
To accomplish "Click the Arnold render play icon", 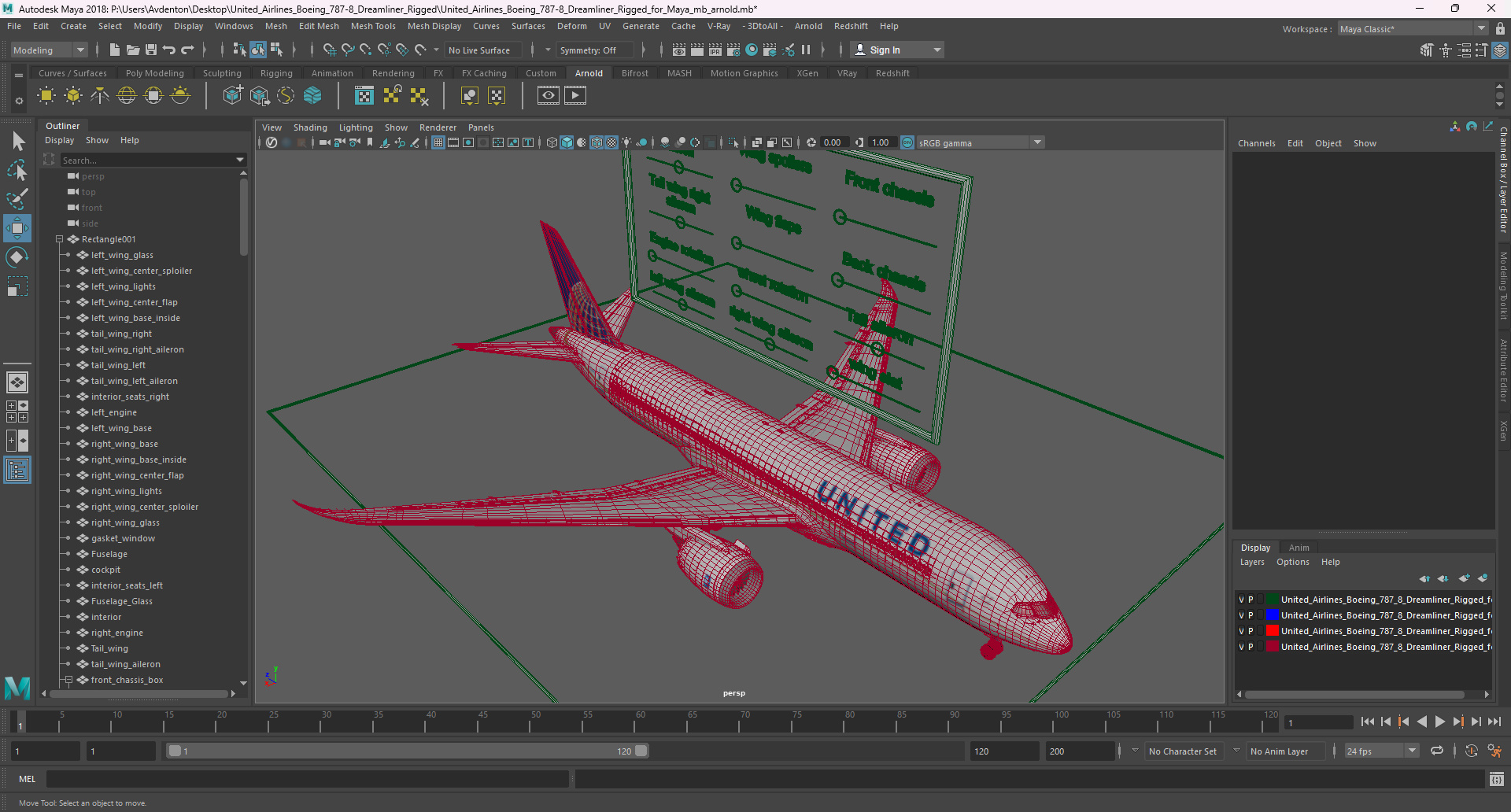I will click(x=575, y=96).
